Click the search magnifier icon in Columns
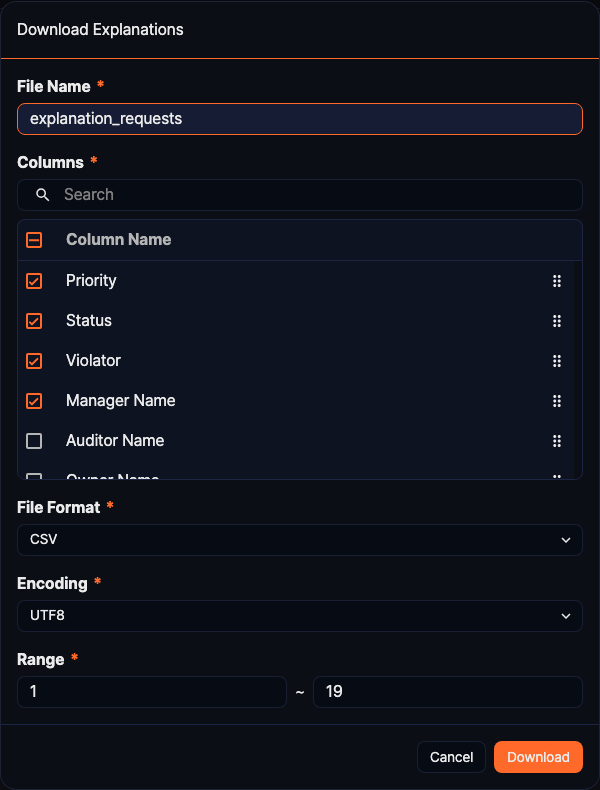Viewport: 600px width, 790px height. click(43, 195)
